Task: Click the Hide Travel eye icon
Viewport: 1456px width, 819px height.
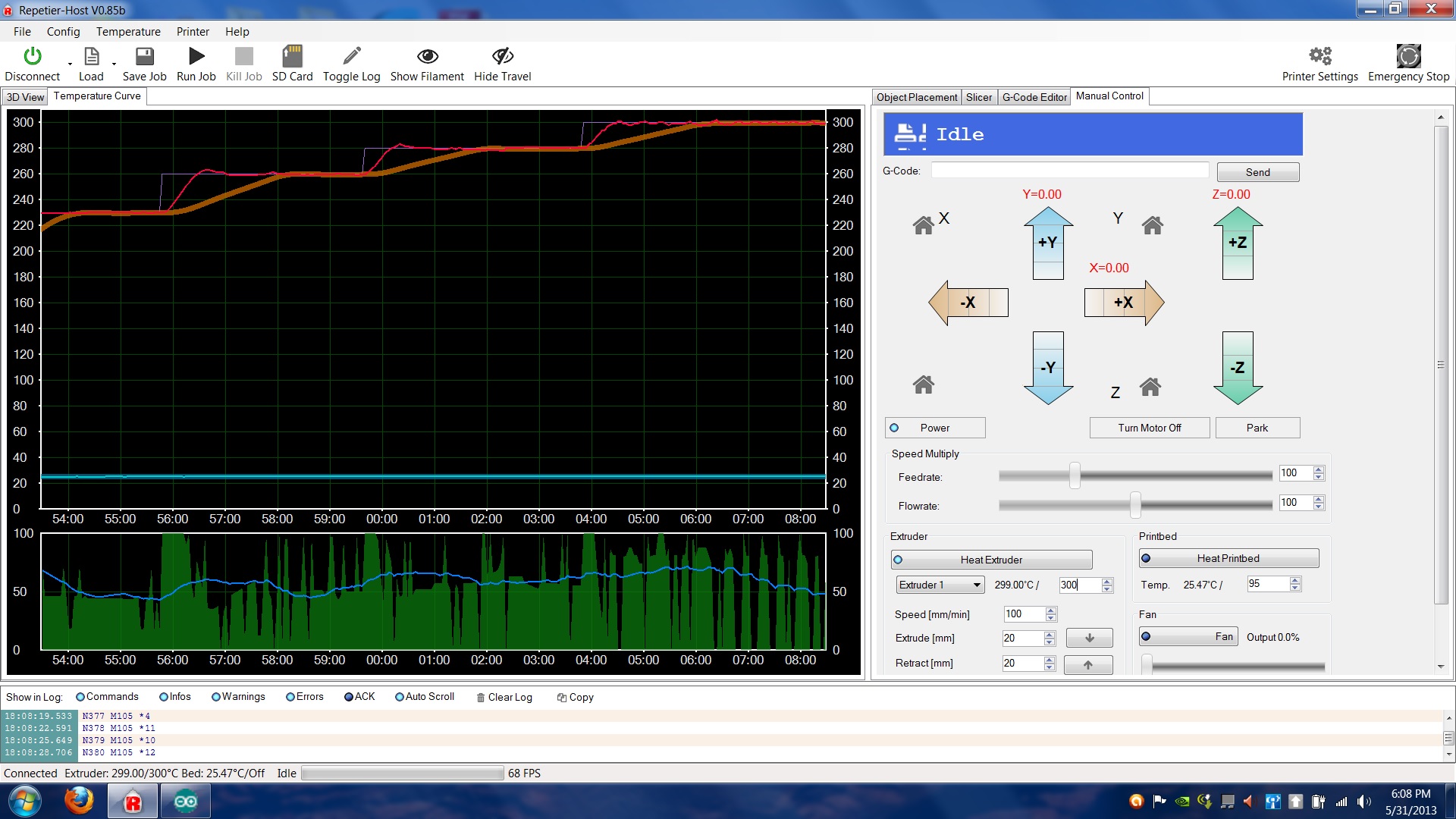Action: coord(502,56)
